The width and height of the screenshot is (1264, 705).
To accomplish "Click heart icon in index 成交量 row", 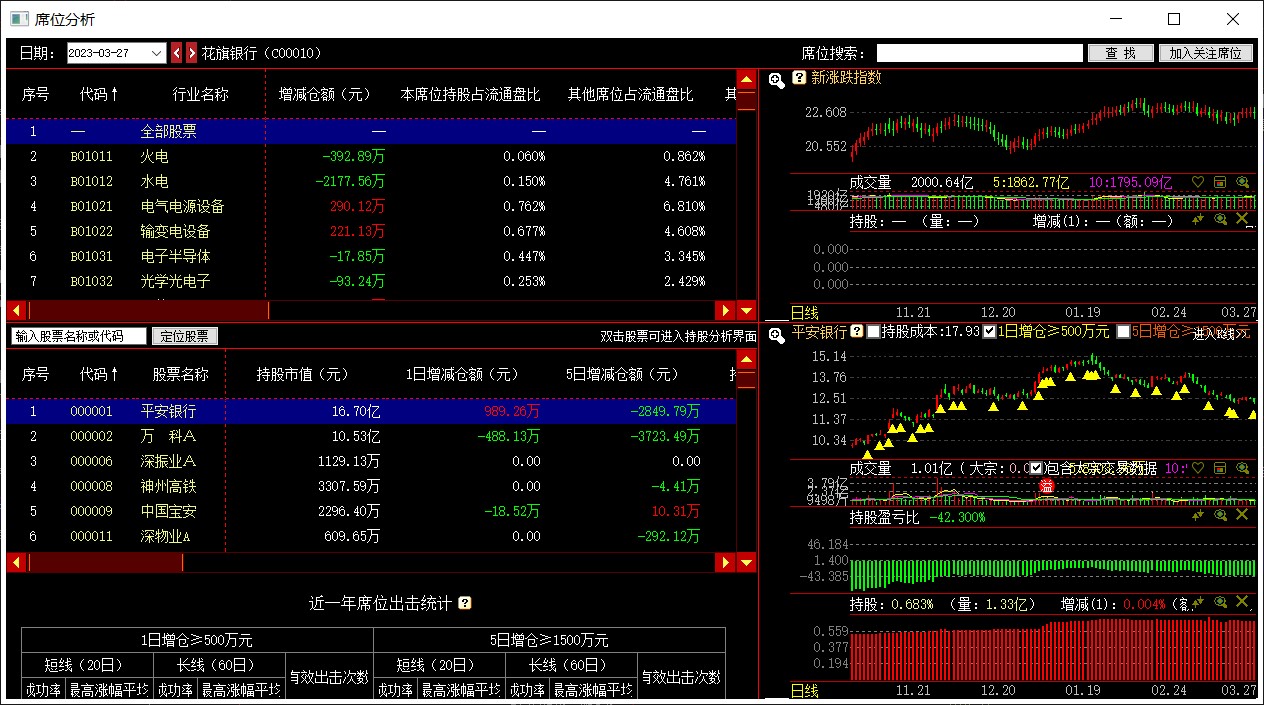I will click(1198, 183).
